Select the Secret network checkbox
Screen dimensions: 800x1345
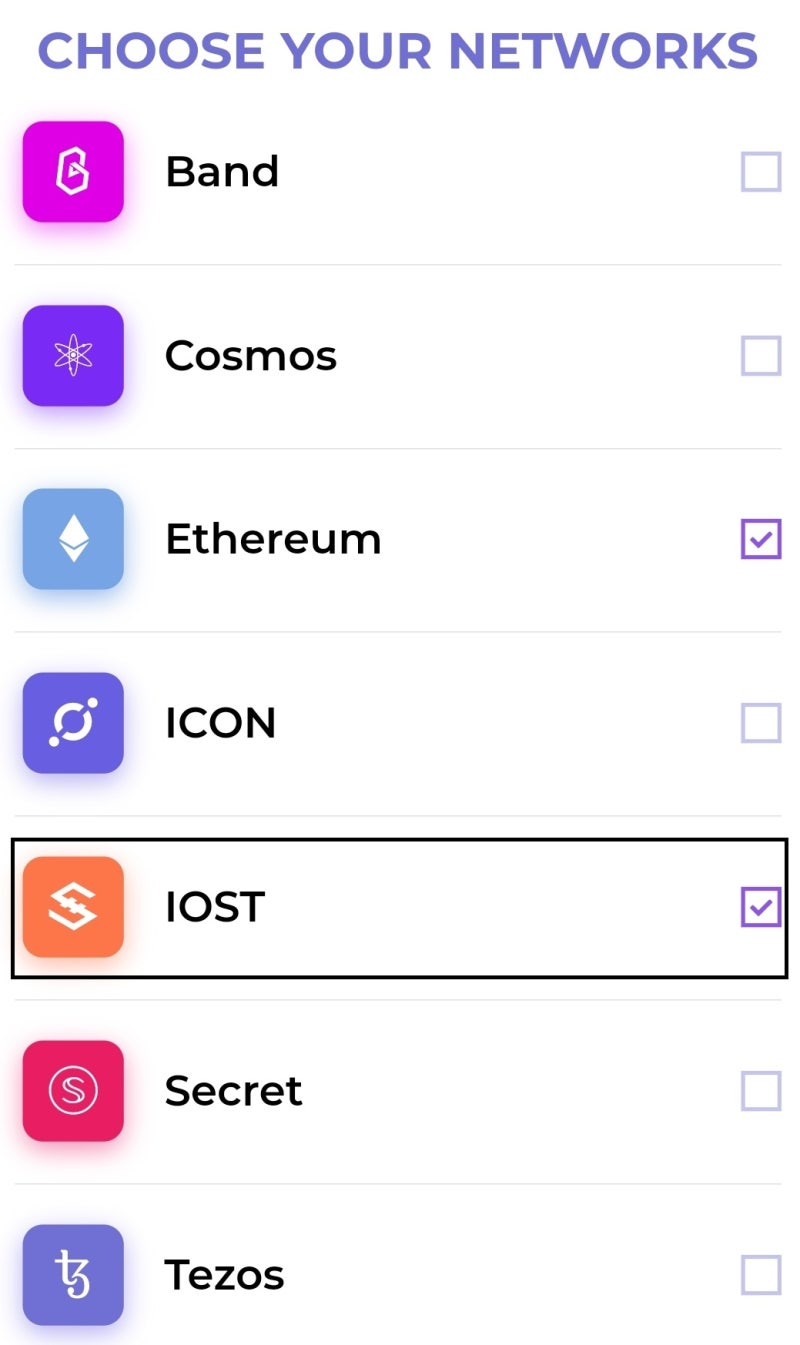point(761,1091)
